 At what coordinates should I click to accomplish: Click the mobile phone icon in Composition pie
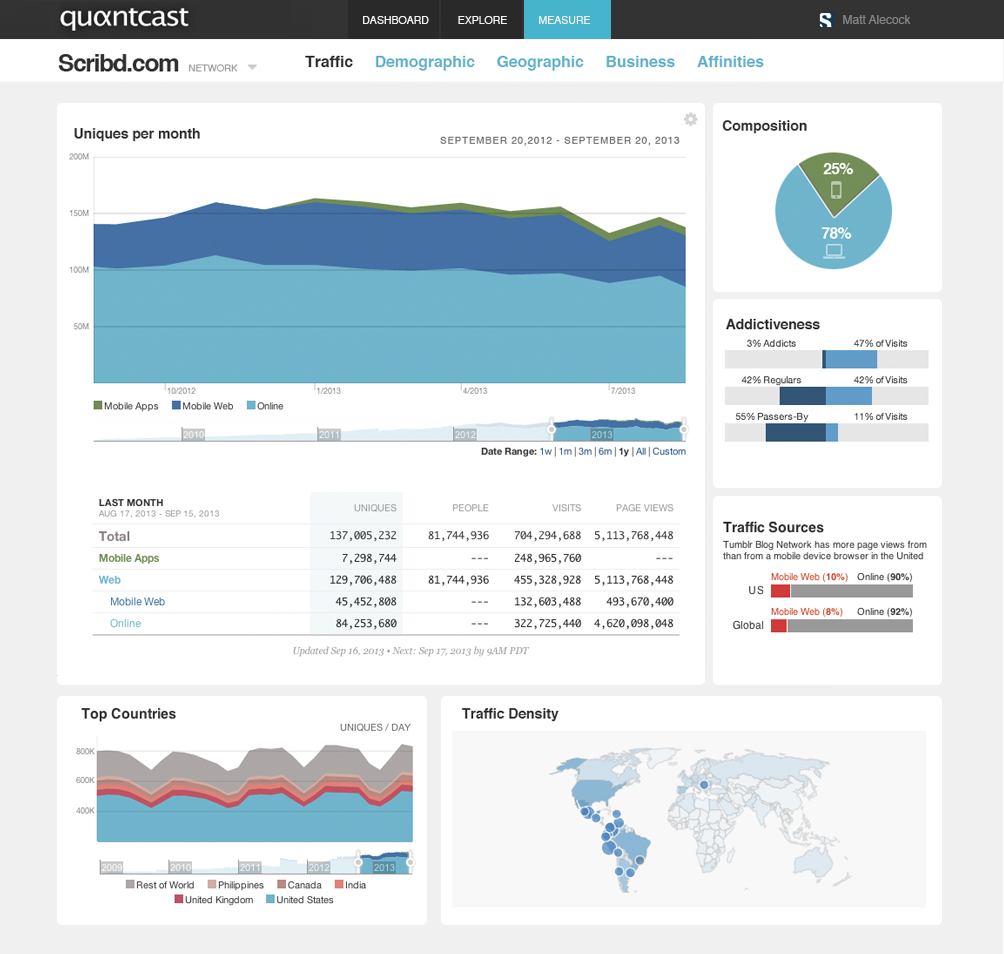pyautogui.click(x=836, y=190)
